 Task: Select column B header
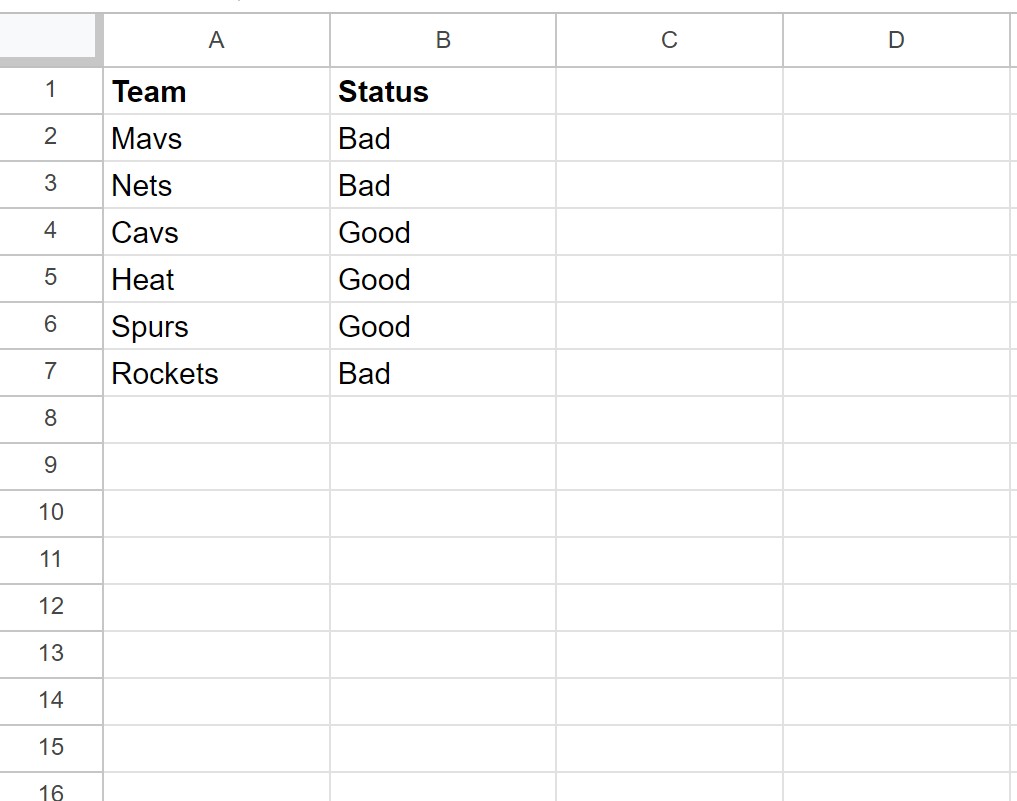coord(443,40)
